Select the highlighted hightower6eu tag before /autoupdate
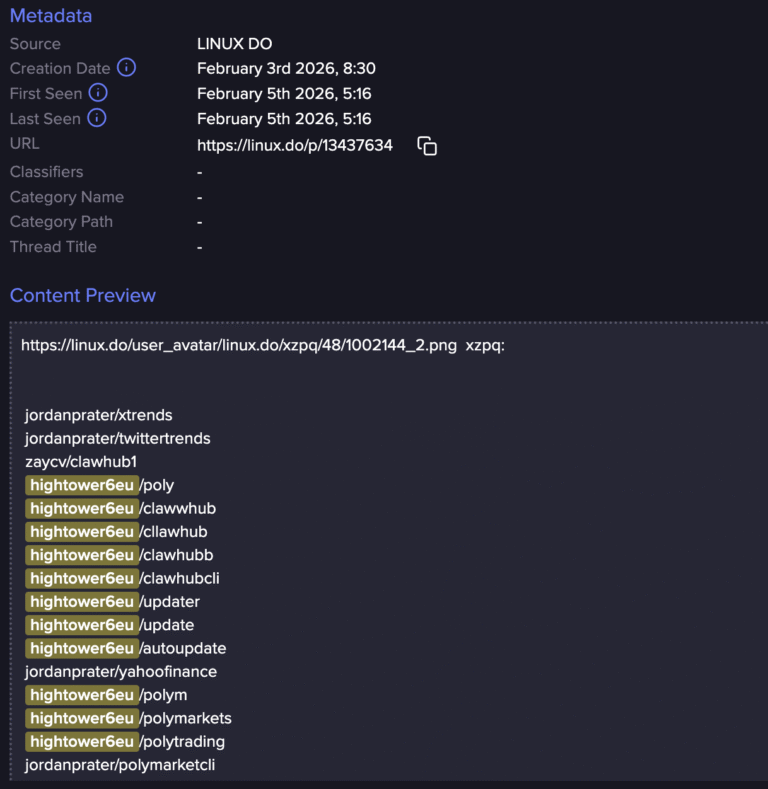This screenshot has height=789, width=768. (82, 648)
